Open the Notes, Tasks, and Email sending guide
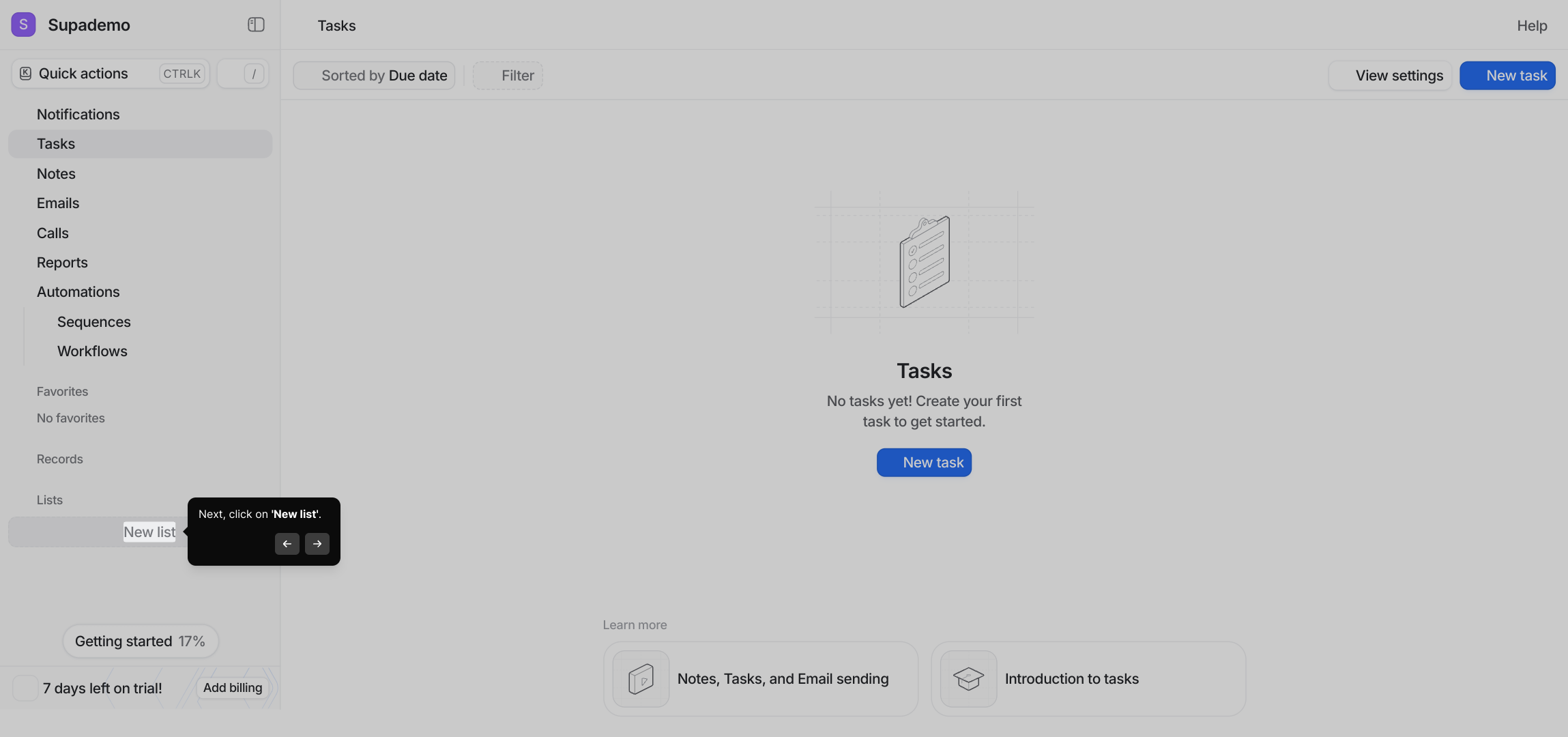 (760, 678)
